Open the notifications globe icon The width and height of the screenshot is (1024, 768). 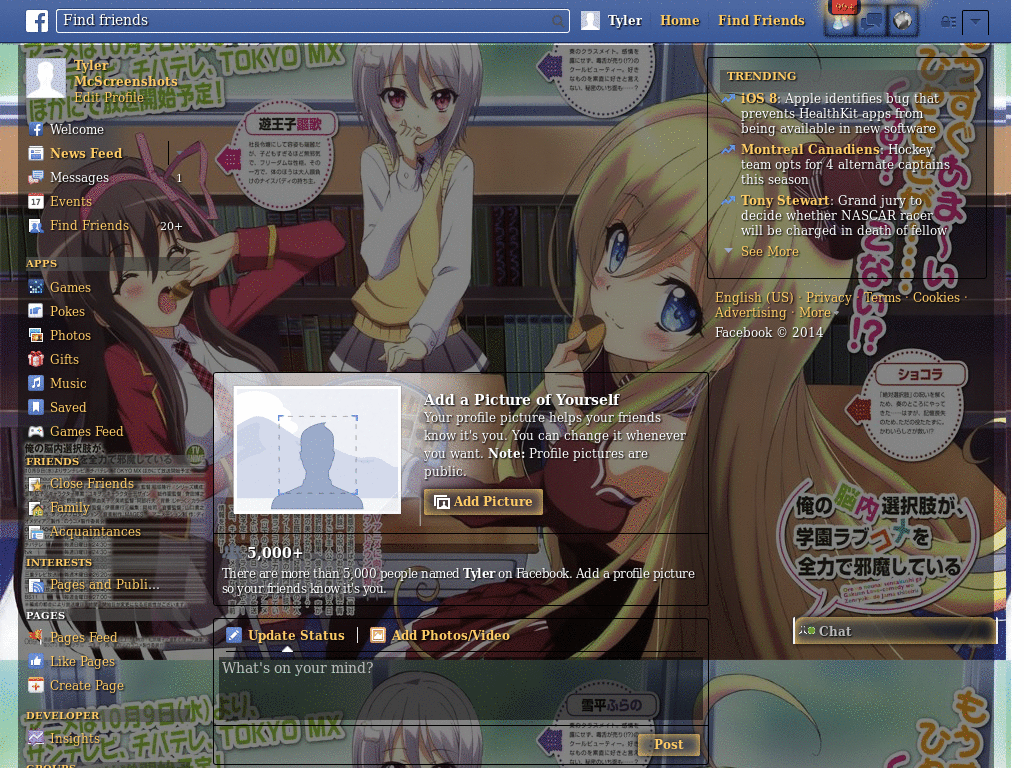(x=903, y=22)
